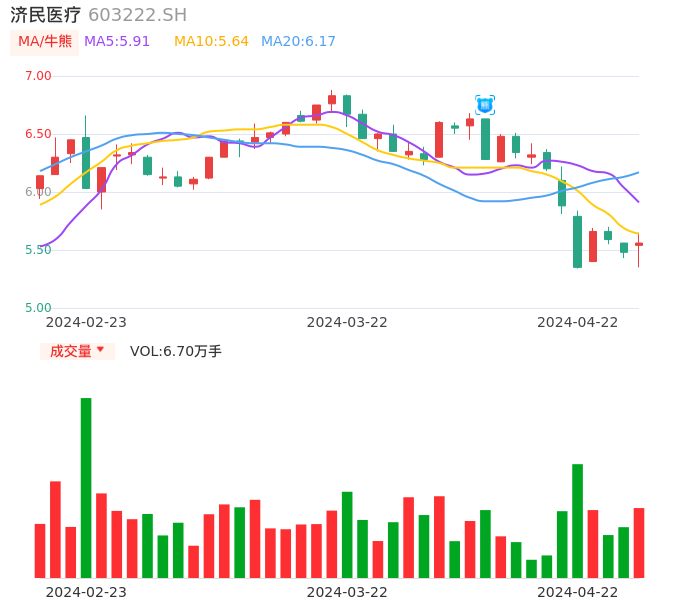Screen dimensions: 686x606
Task: Click the 7.00 price axis label
Action: 38,76
